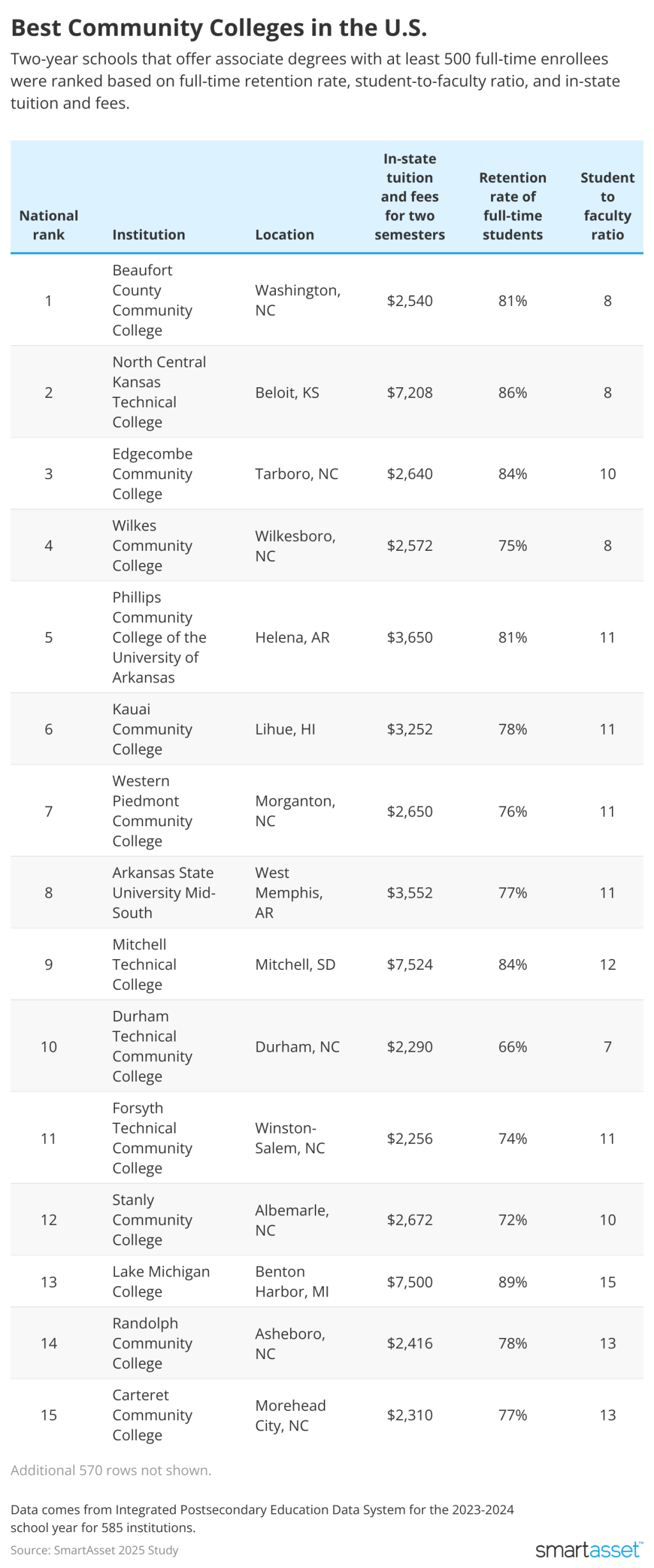
Task: Click North Central Kansas Technical College
Action: pos(159,392)
